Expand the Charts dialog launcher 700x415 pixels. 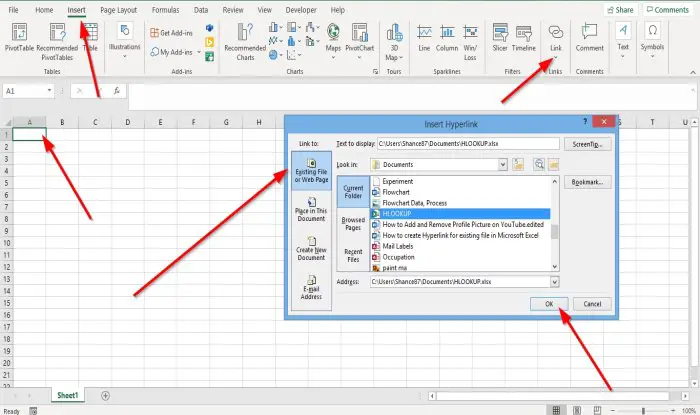[x=375, y=71]
